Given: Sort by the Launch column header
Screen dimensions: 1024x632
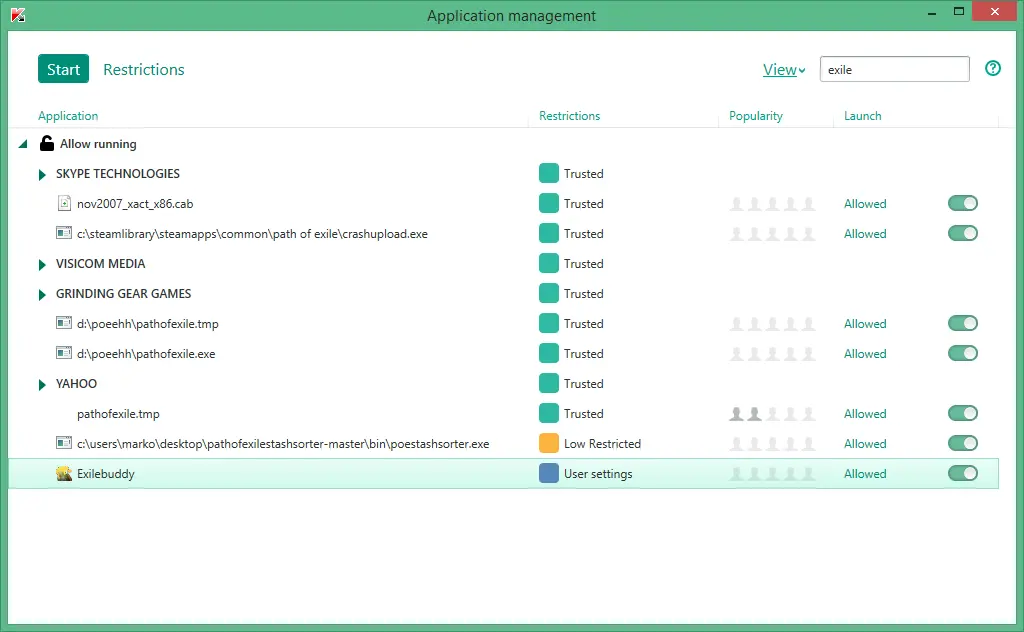Looking at the screenshot, I should point(862,116).
